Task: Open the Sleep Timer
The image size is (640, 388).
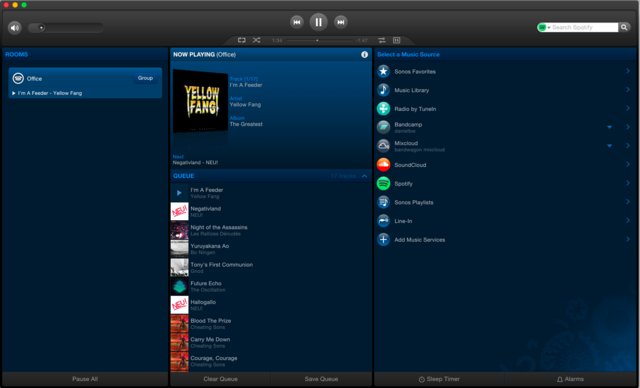Action: pyautogui.click(x=439, y=379)
